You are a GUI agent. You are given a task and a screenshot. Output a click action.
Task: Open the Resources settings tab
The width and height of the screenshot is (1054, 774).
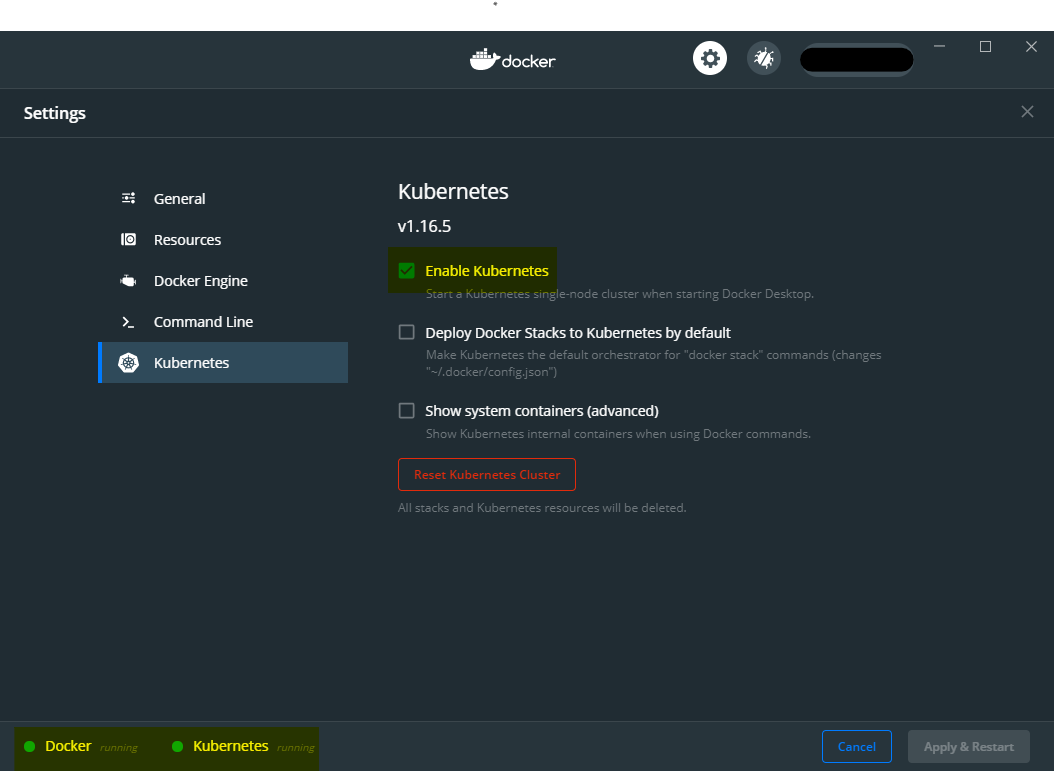pyautogui.click(x=223, y=239)
